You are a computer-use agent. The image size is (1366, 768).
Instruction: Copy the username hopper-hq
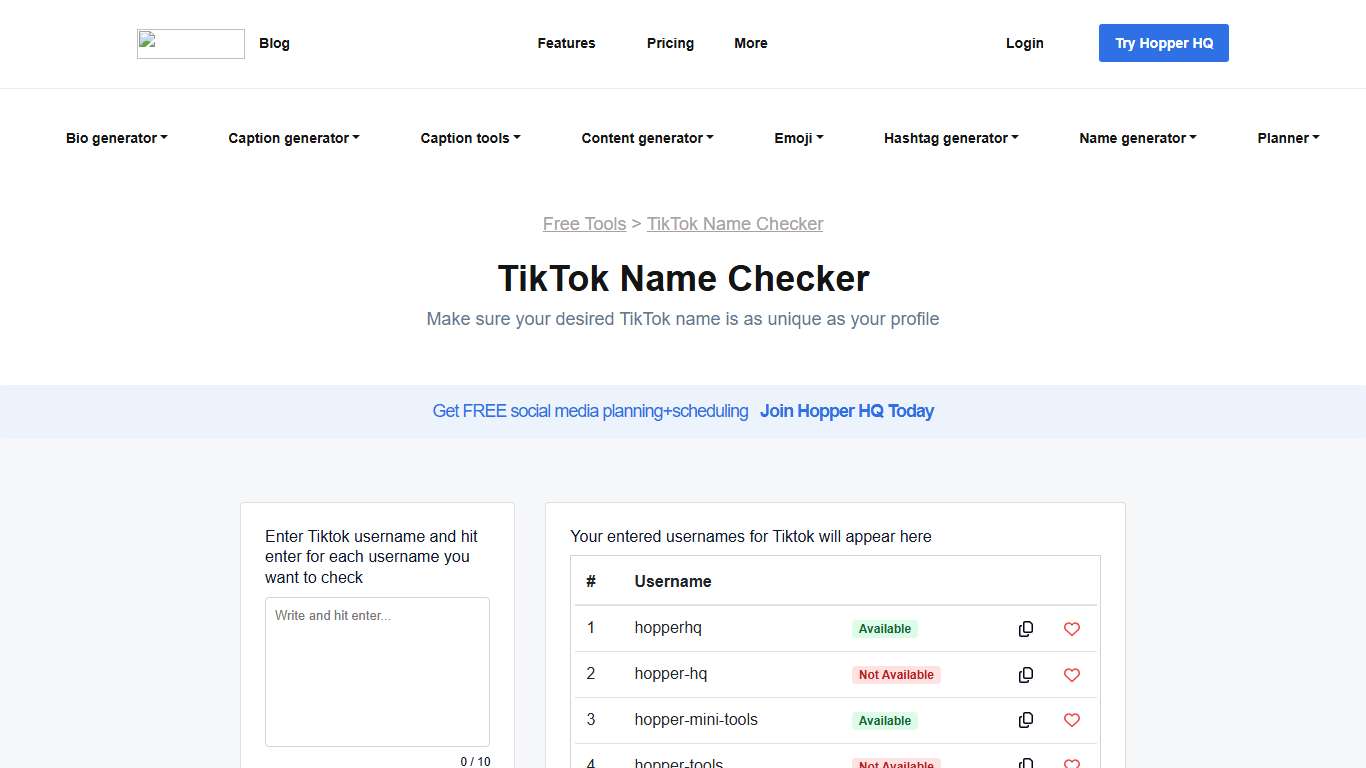(1026, 674)
